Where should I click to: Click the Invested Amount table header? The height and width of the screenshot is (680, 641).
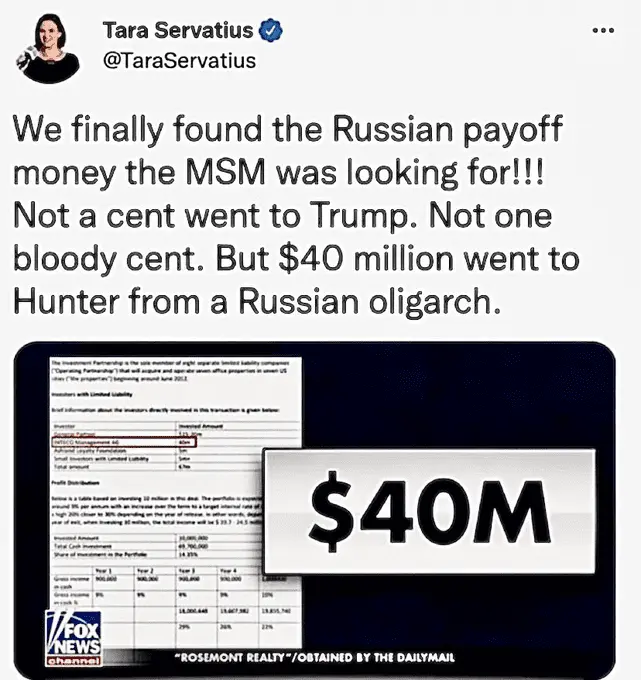tap(201, 426)
